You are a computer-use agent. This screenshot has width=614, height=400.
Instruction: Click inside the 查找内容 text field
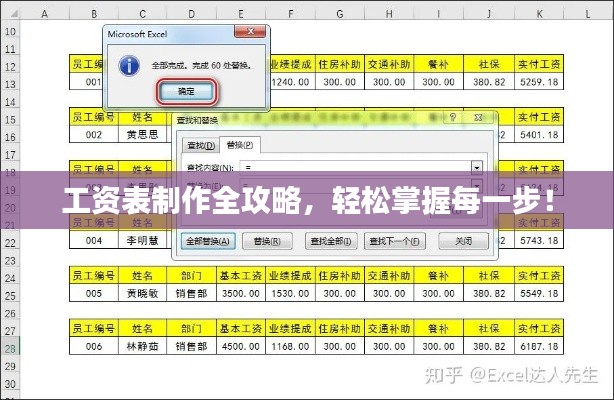click(350, 168)
